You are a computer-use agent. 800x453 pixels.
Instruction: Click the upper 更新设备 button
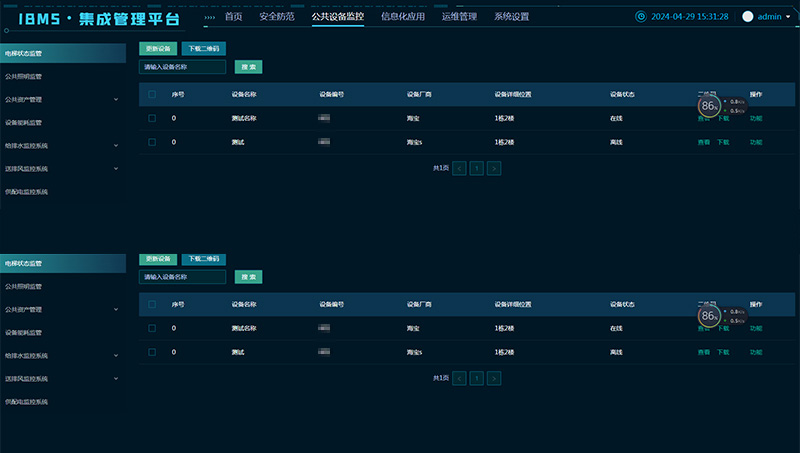[x=158, y=48]
